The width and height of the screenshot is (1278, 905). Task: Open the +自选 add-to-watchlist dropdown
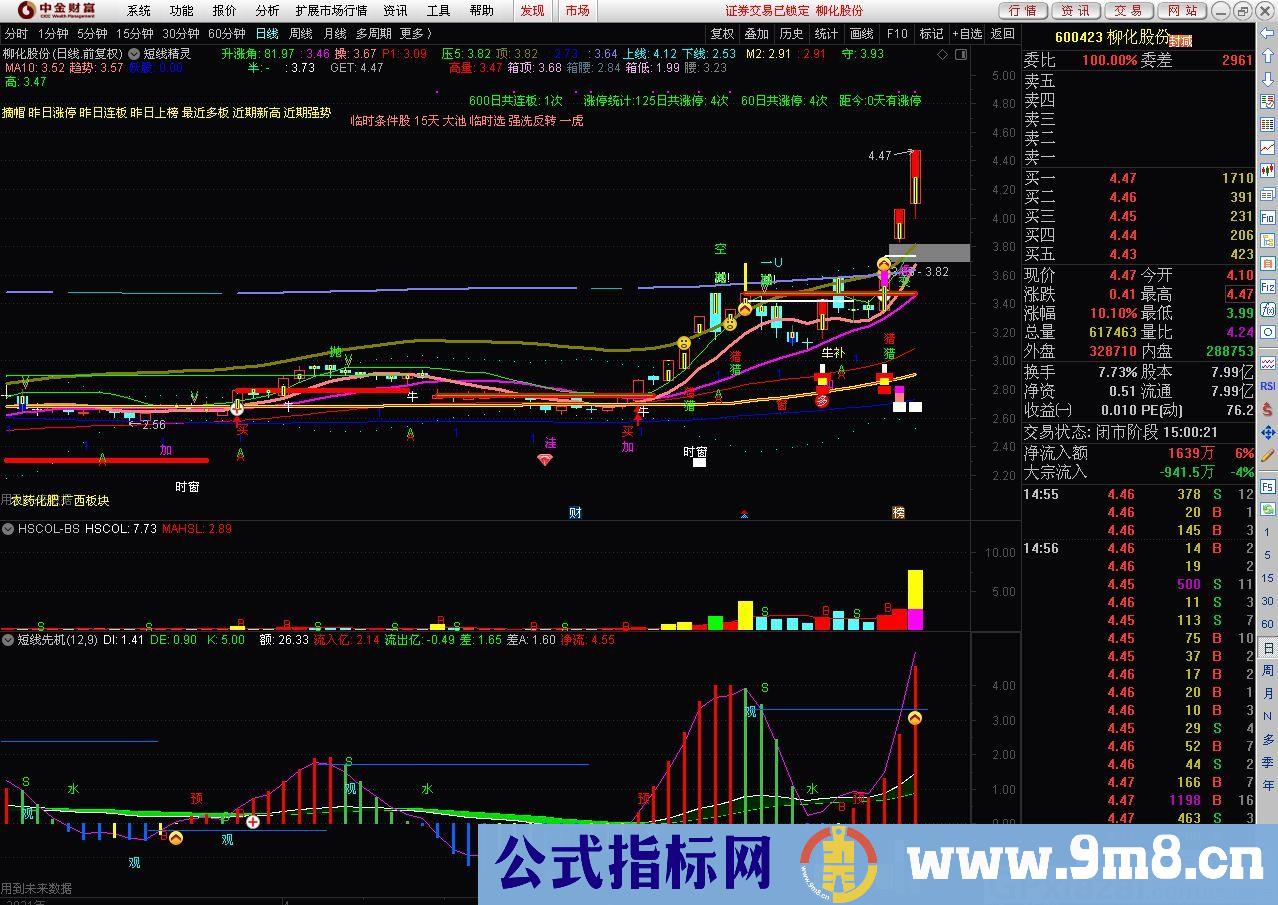pyautogui.click(x=966, y=33)
